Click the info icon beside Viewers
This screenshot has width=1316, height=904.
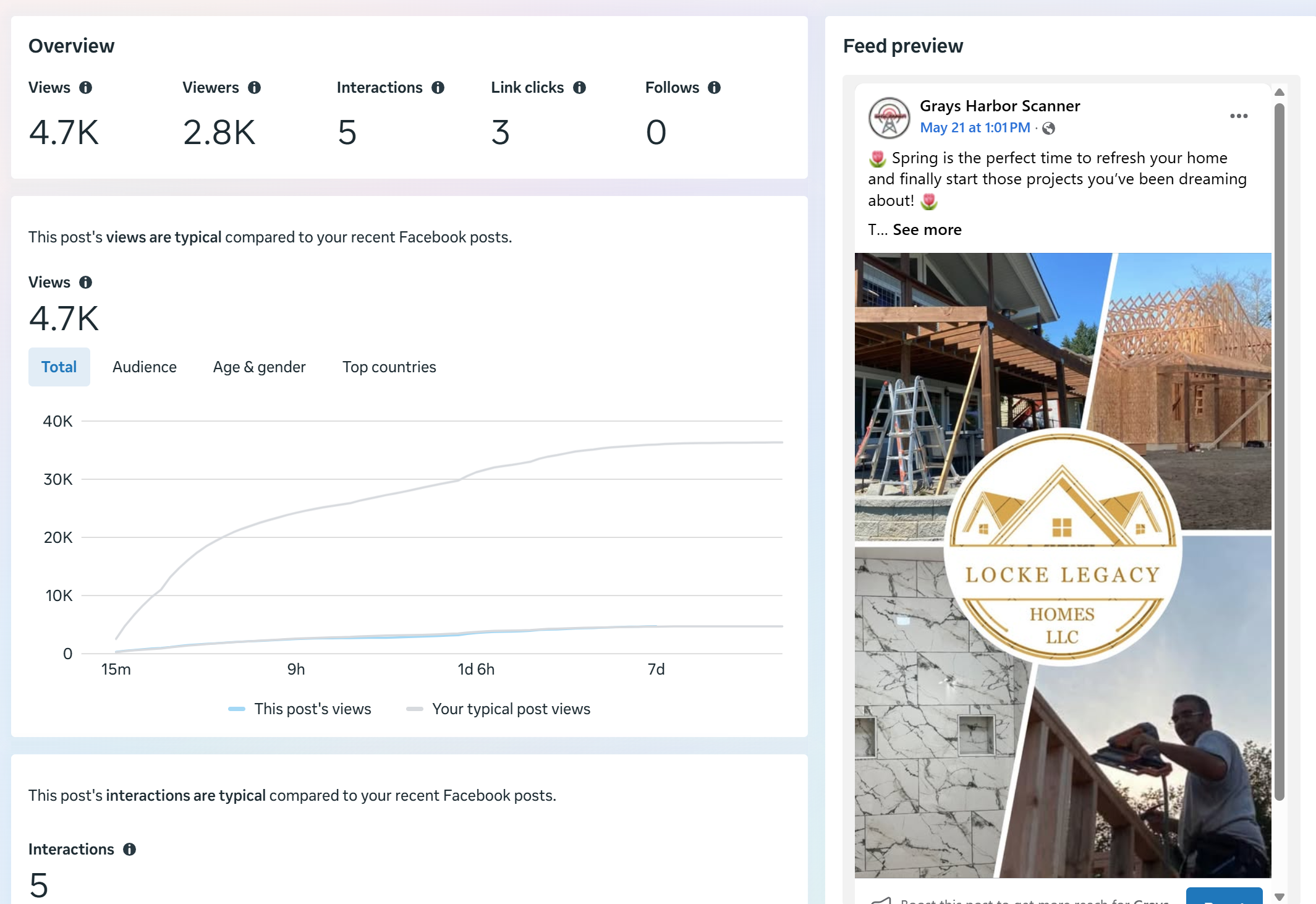click(x=254, y=88)
